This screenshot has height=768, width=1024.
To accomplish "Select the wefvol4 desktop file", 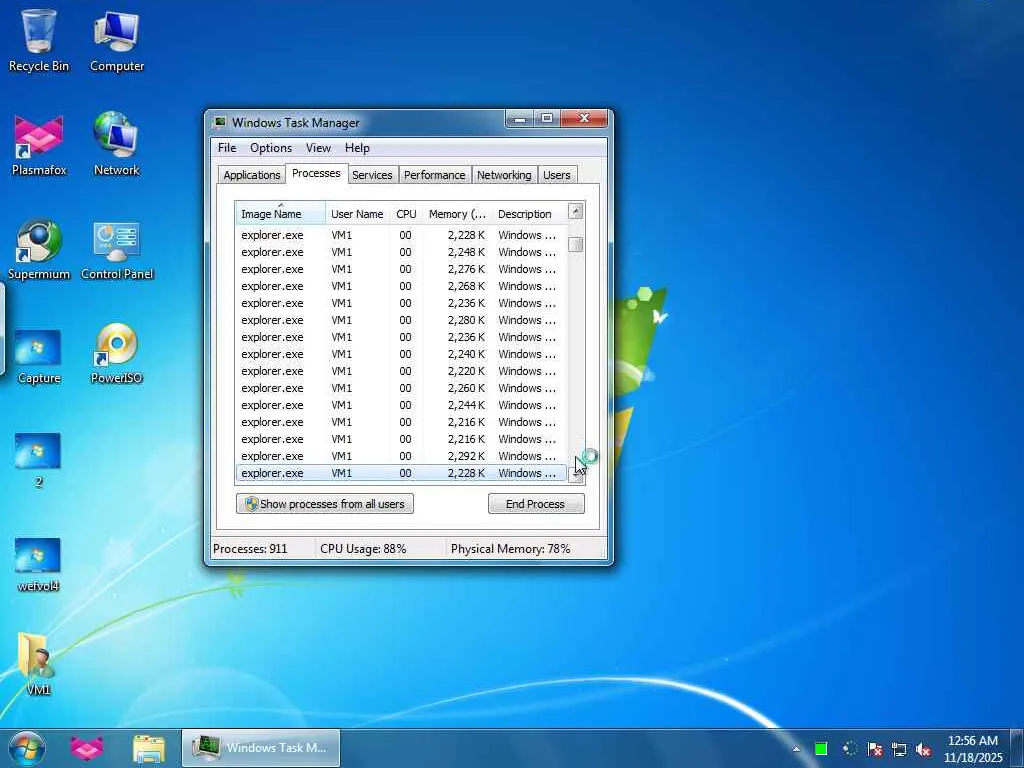I will coord(38,563).
